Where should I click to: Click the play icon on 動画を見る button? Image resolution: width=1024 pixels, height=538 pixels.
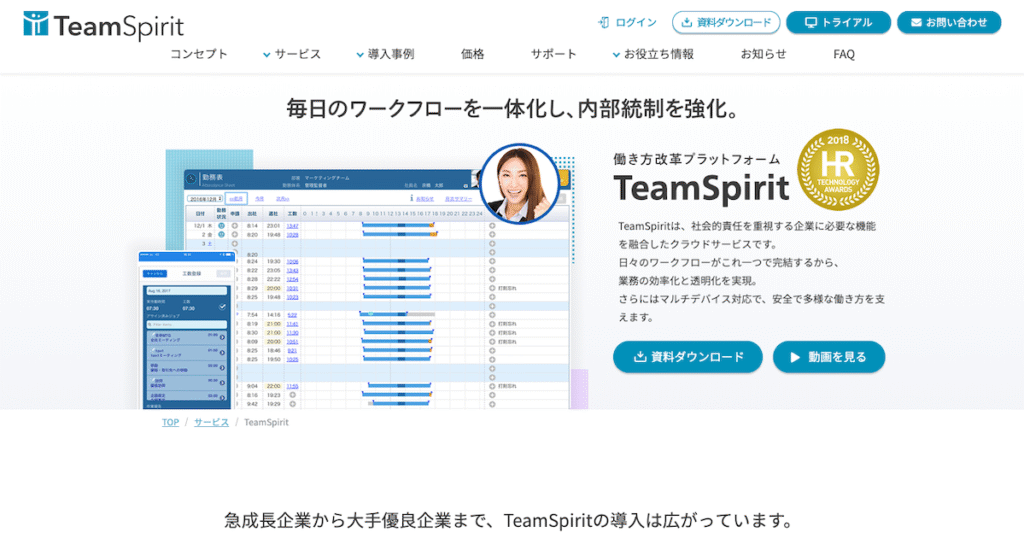point(794,356)
